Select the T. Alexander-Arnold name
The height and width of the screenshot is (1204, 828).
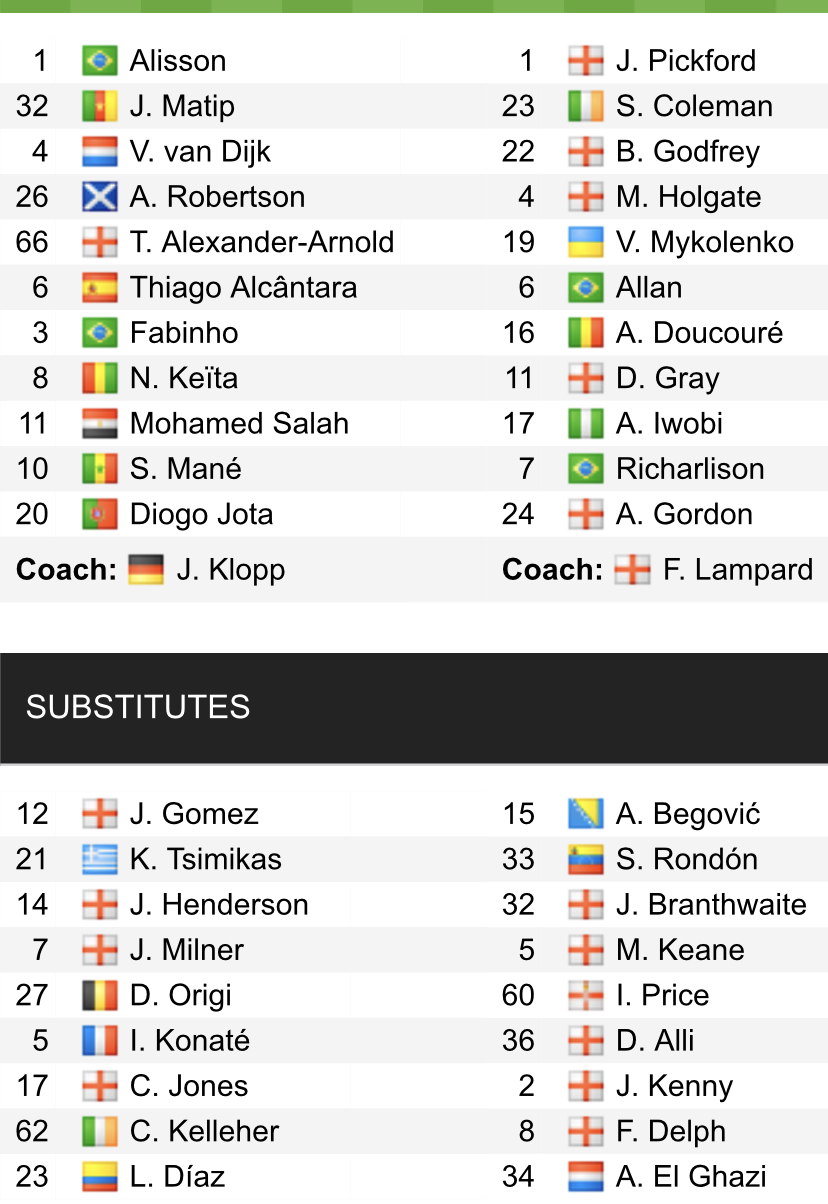click(x=262, y=243)
